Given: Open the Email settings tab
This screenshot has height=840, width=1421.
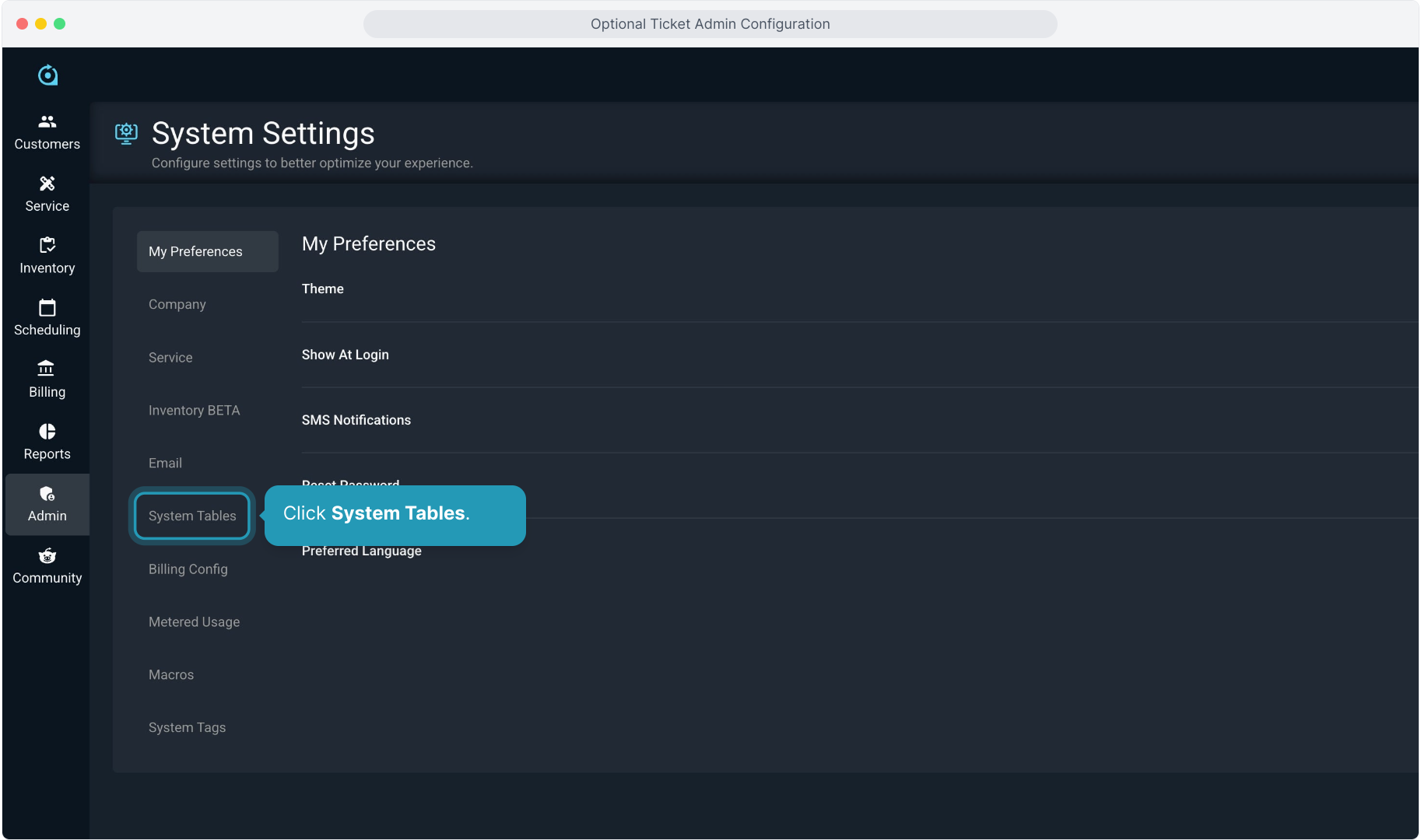Looking at the screenshot, I should point(165,464).
